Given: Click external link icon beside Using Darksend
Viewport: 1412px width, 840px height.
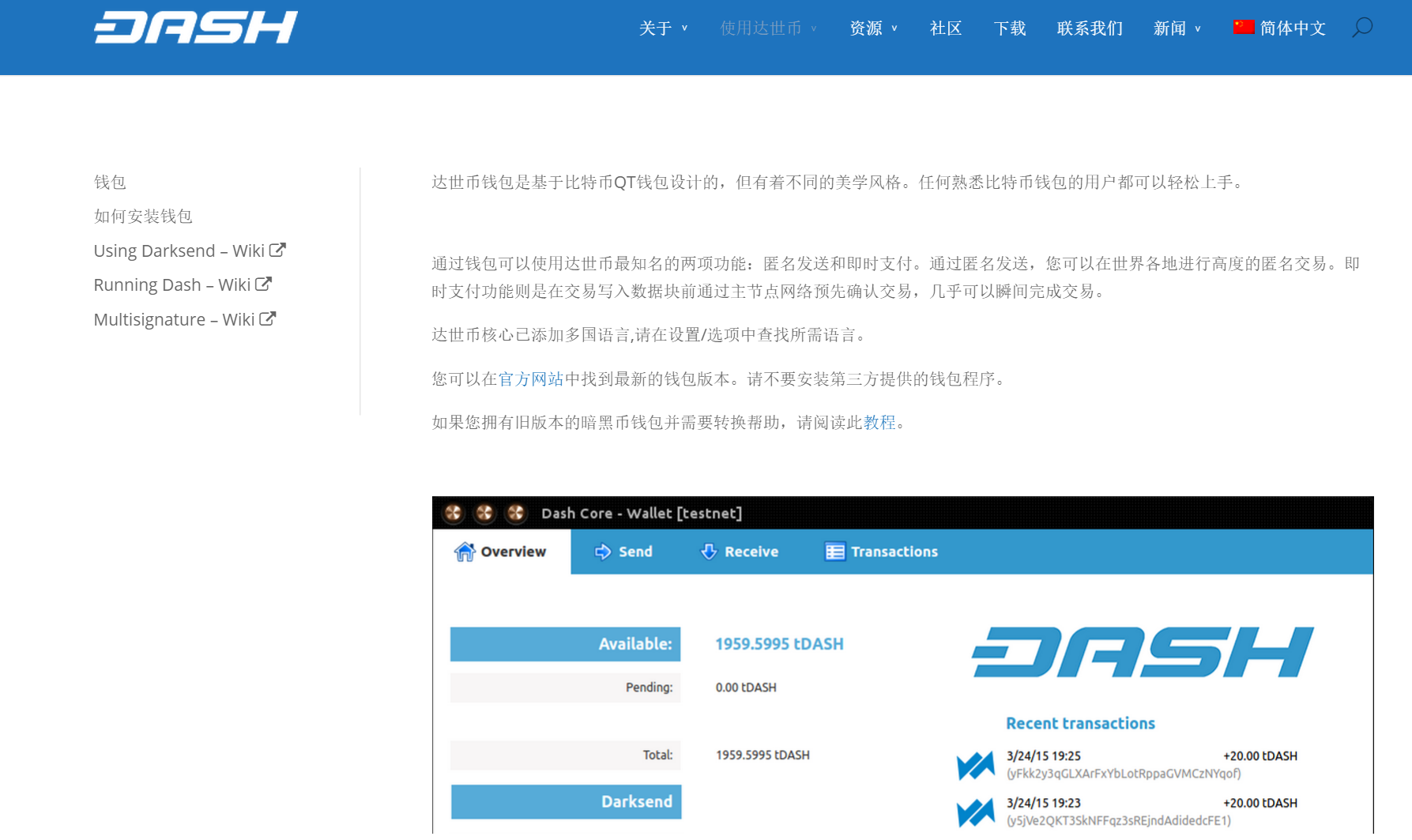Looking at the screenshot, I should [277, 250].
